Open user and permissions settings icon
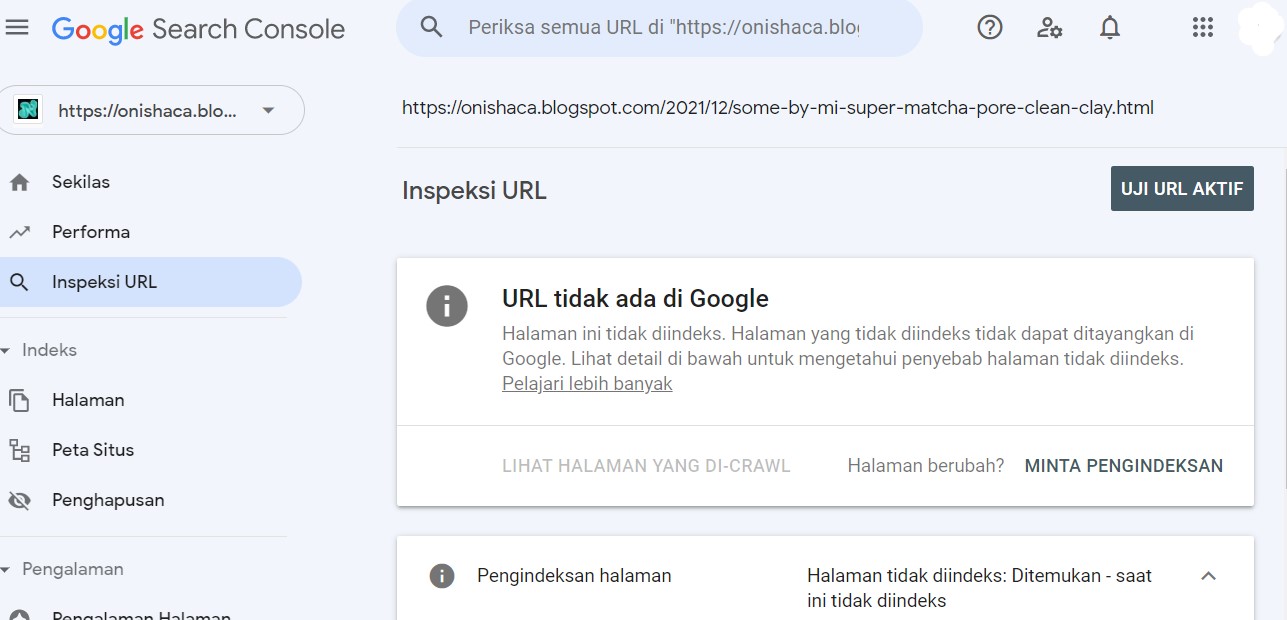The height and width of the screenshot is (620, 1287). (x=1049, y=28)
